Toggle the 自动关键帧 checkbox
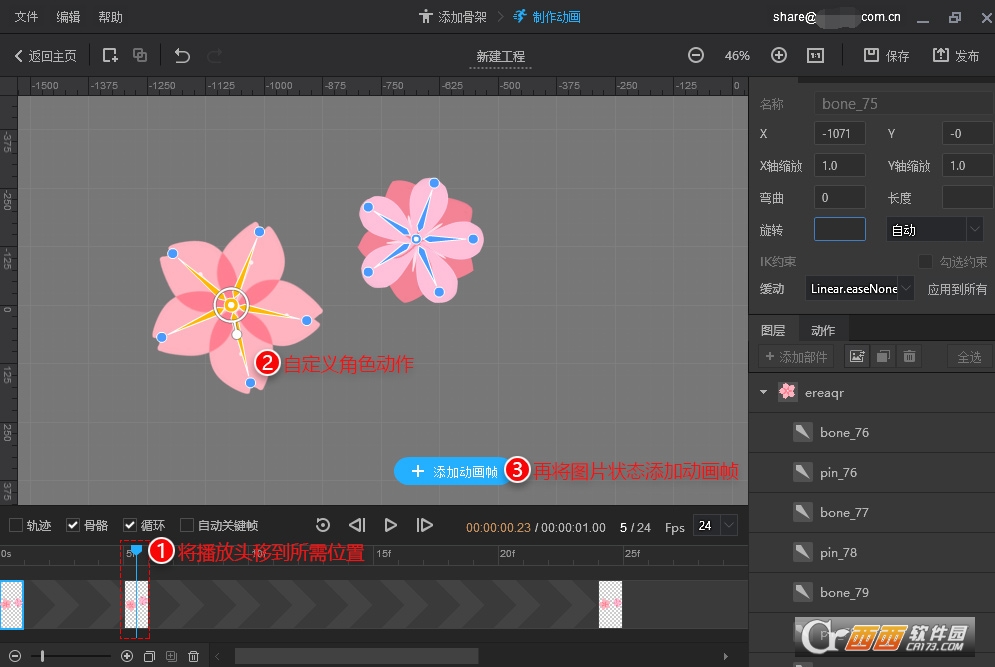 [x=187, y=525]
